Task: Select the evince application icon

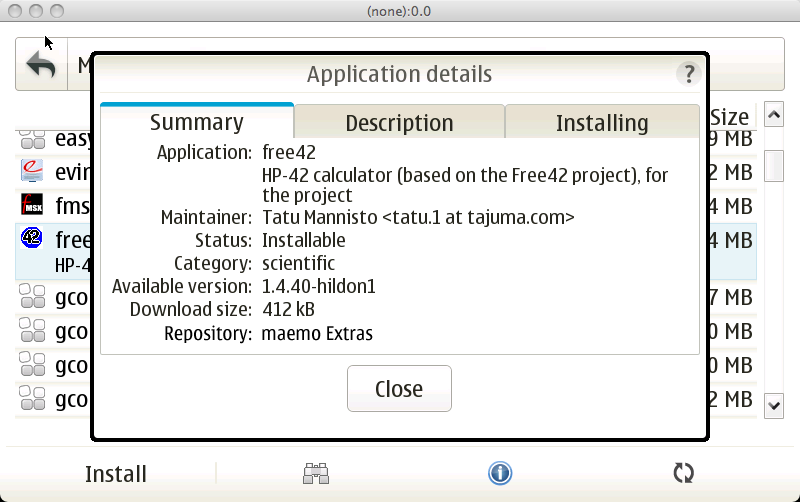Action: click(32, 171)
